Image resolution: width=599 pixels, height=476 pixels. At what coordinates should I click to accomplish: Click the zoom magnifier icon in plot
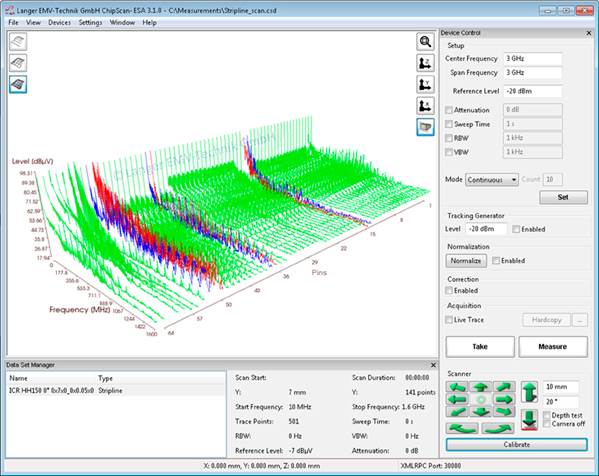point(425,42)
